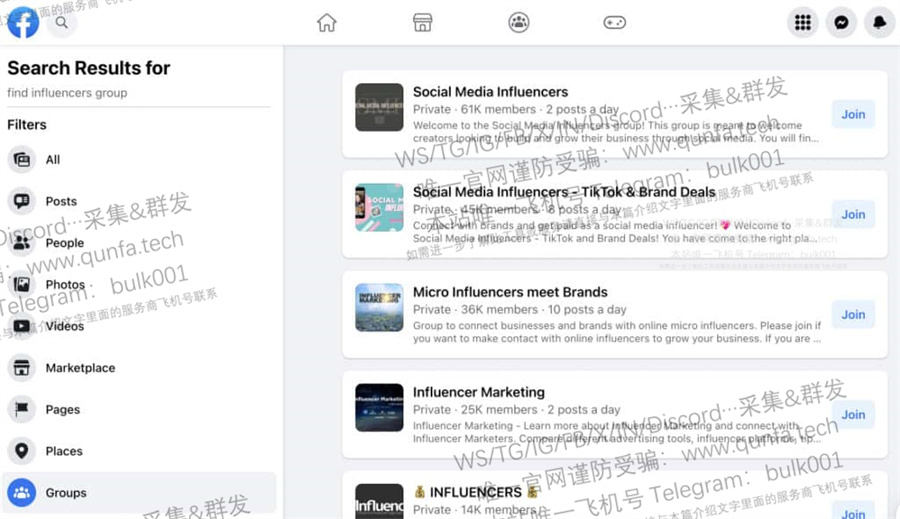Image resolution: width=900 pixels, height=519 pixels.
Task: Open Social Media Influencers group title
Action: coord(490,92)
